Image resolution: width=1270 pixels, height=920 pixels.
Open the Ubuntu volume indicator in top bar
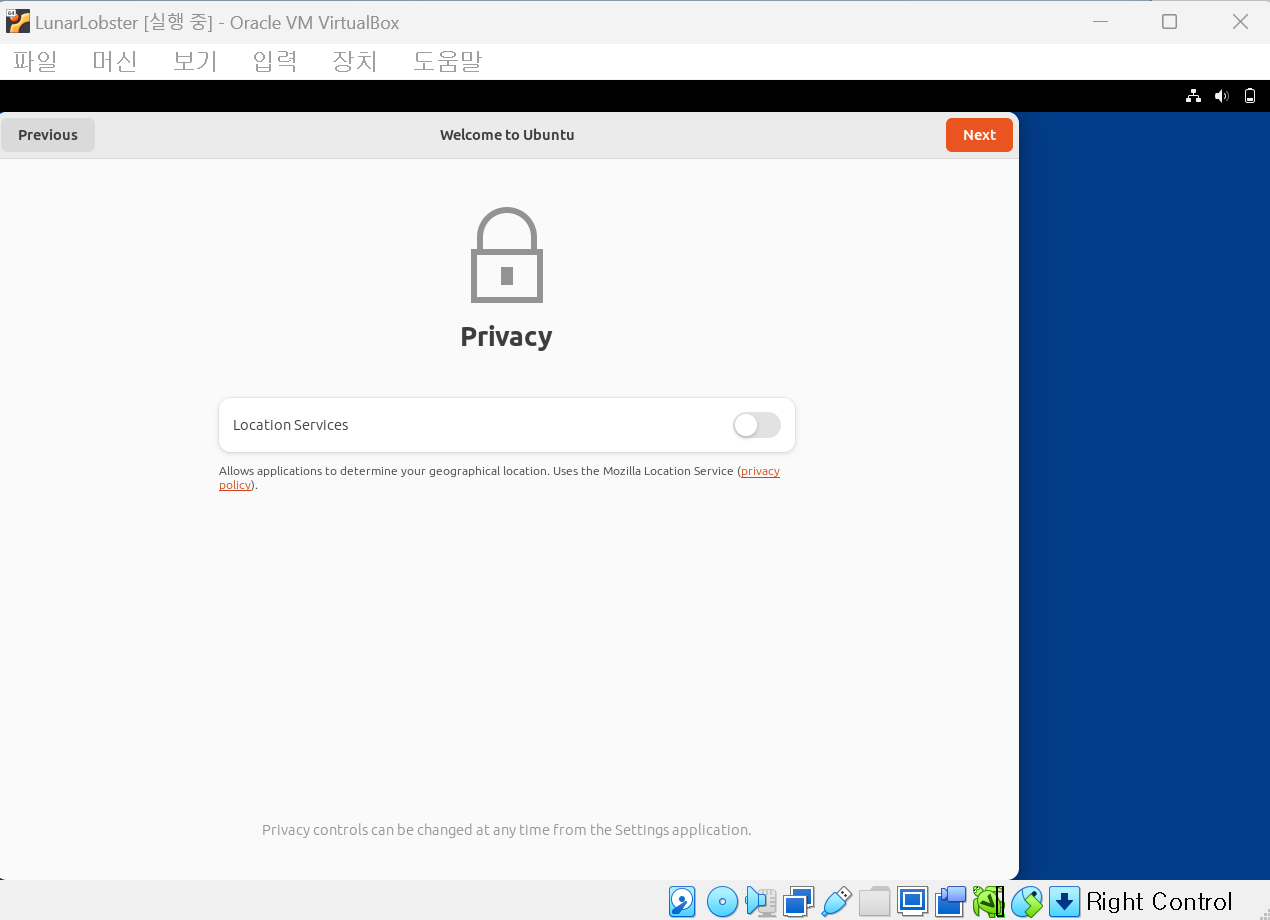pyautogui.click(x=1221, y=96)
